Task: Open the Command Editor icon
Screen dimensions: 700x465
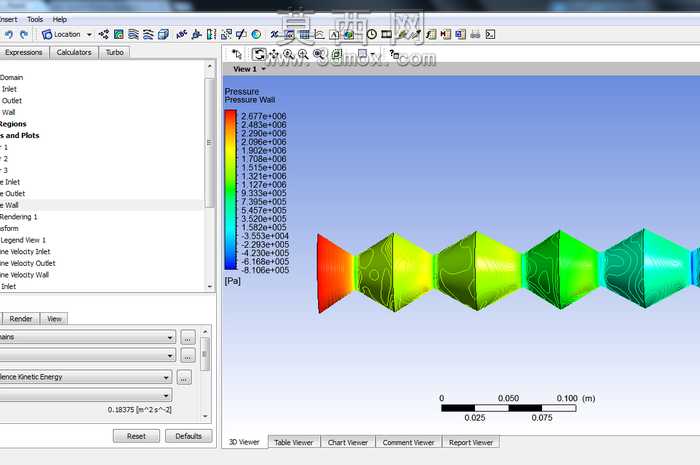Action: (x=490, y=34)
